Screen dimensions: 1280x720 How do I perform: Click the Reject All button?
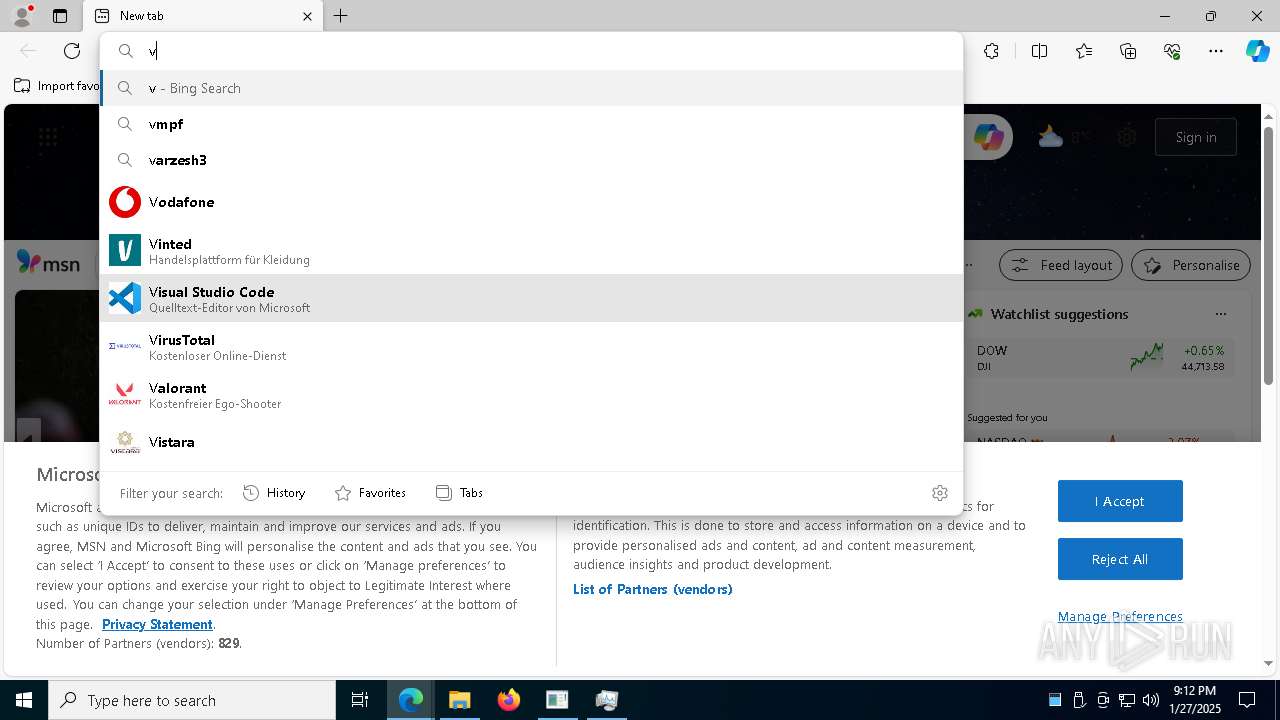tap(1120, 559)
